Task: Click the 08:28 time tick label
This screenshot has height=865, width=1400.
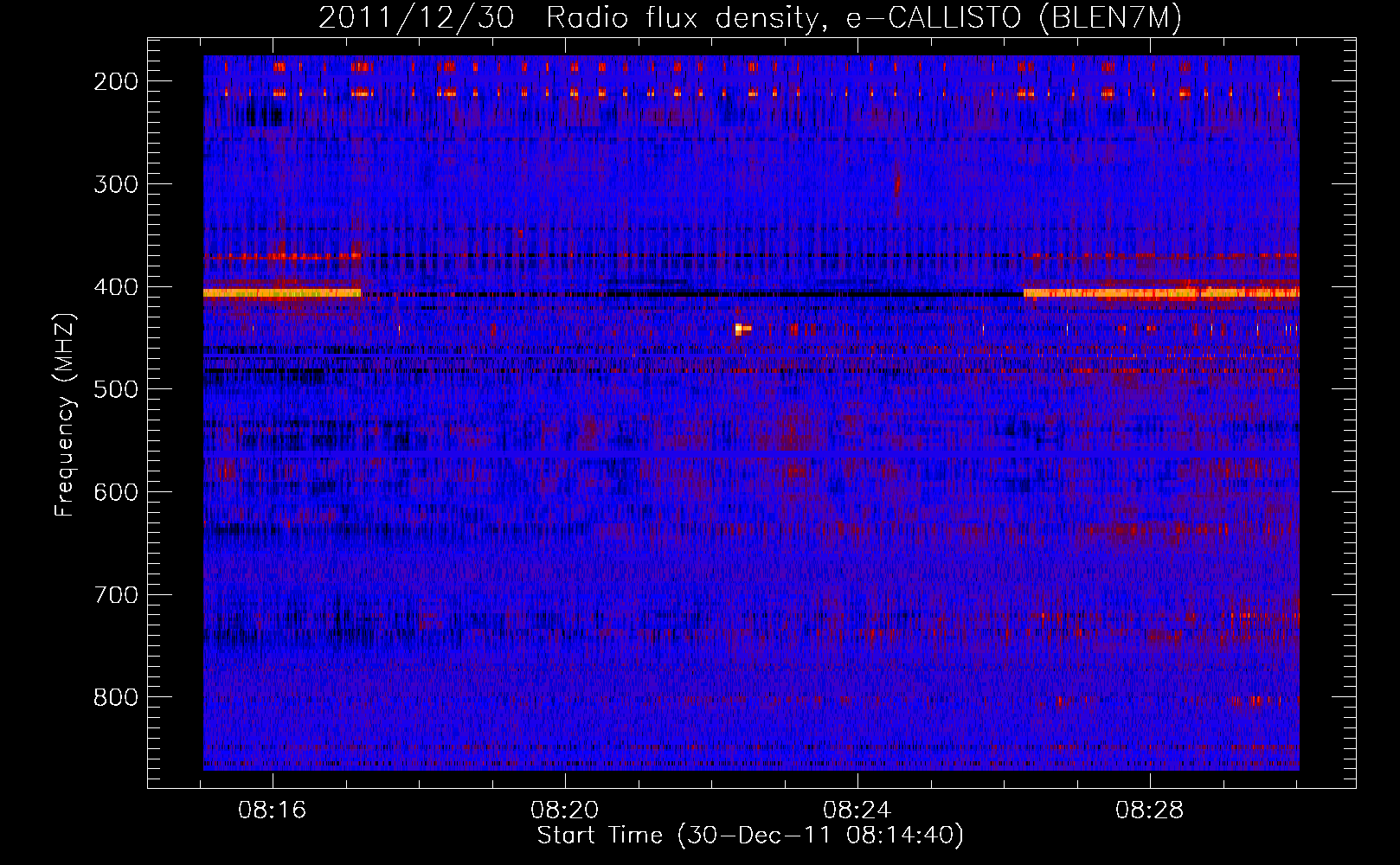Action: pos(1149,811)
